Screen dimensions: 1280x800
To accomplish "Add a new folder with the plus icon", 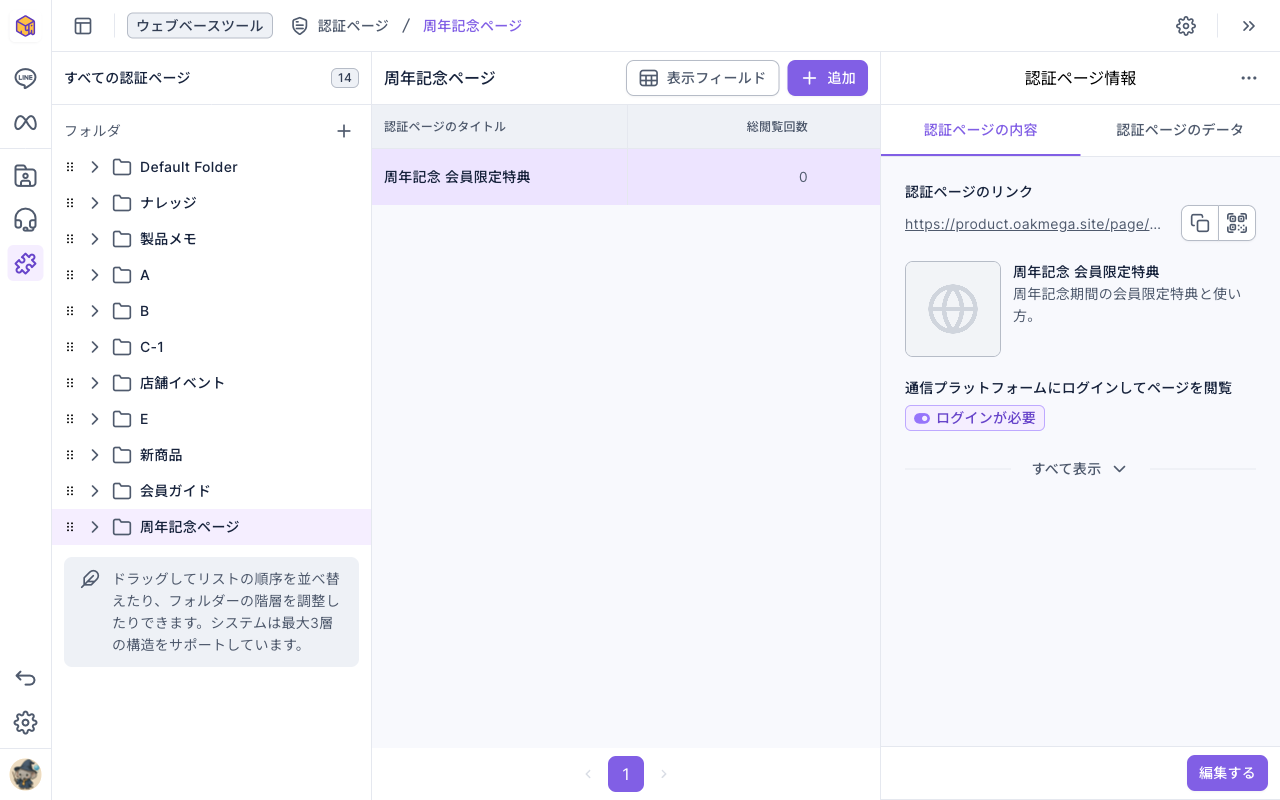I will click(x=344, y=131).
